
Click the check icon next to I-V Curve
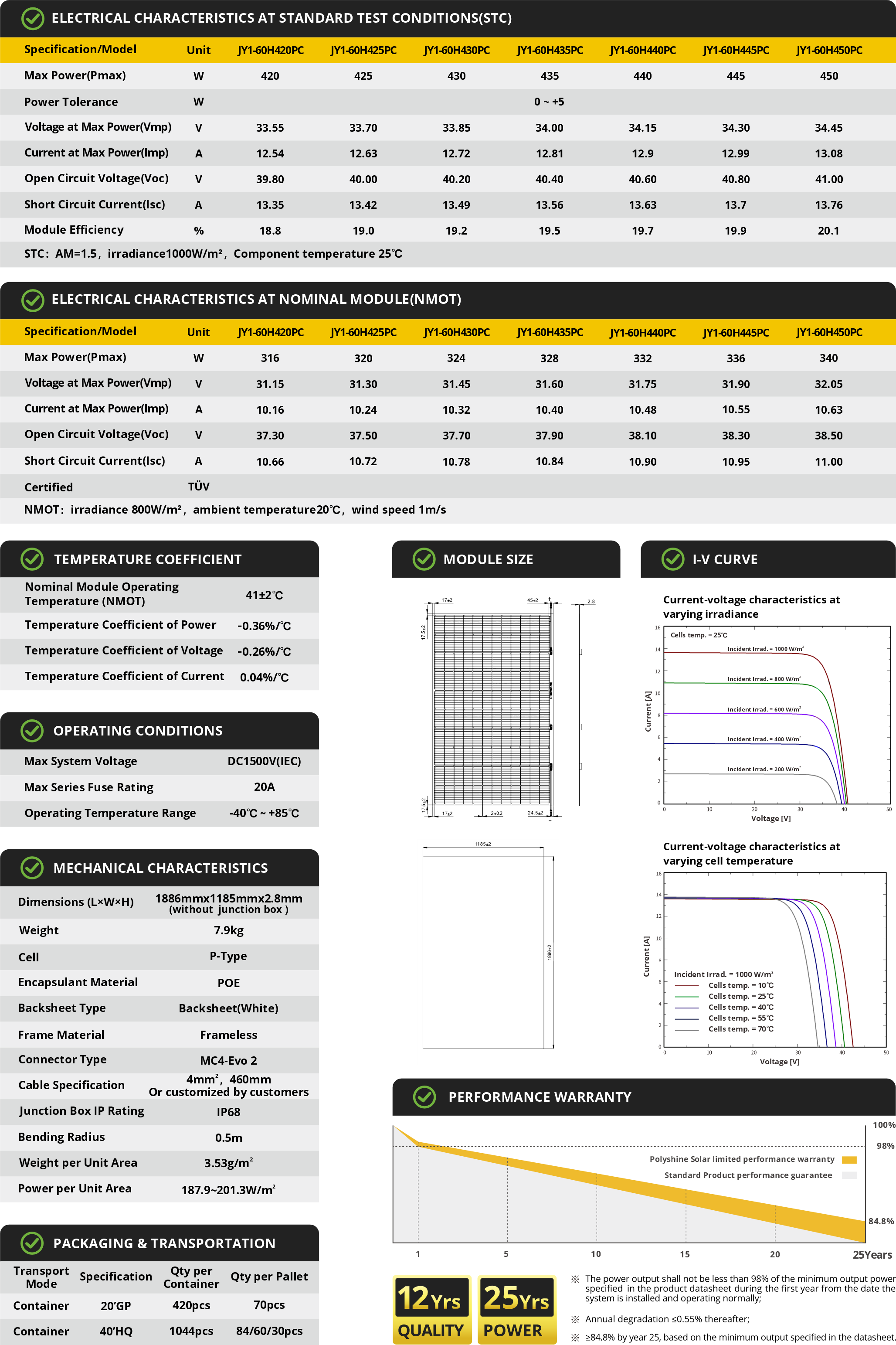(672, 559)
